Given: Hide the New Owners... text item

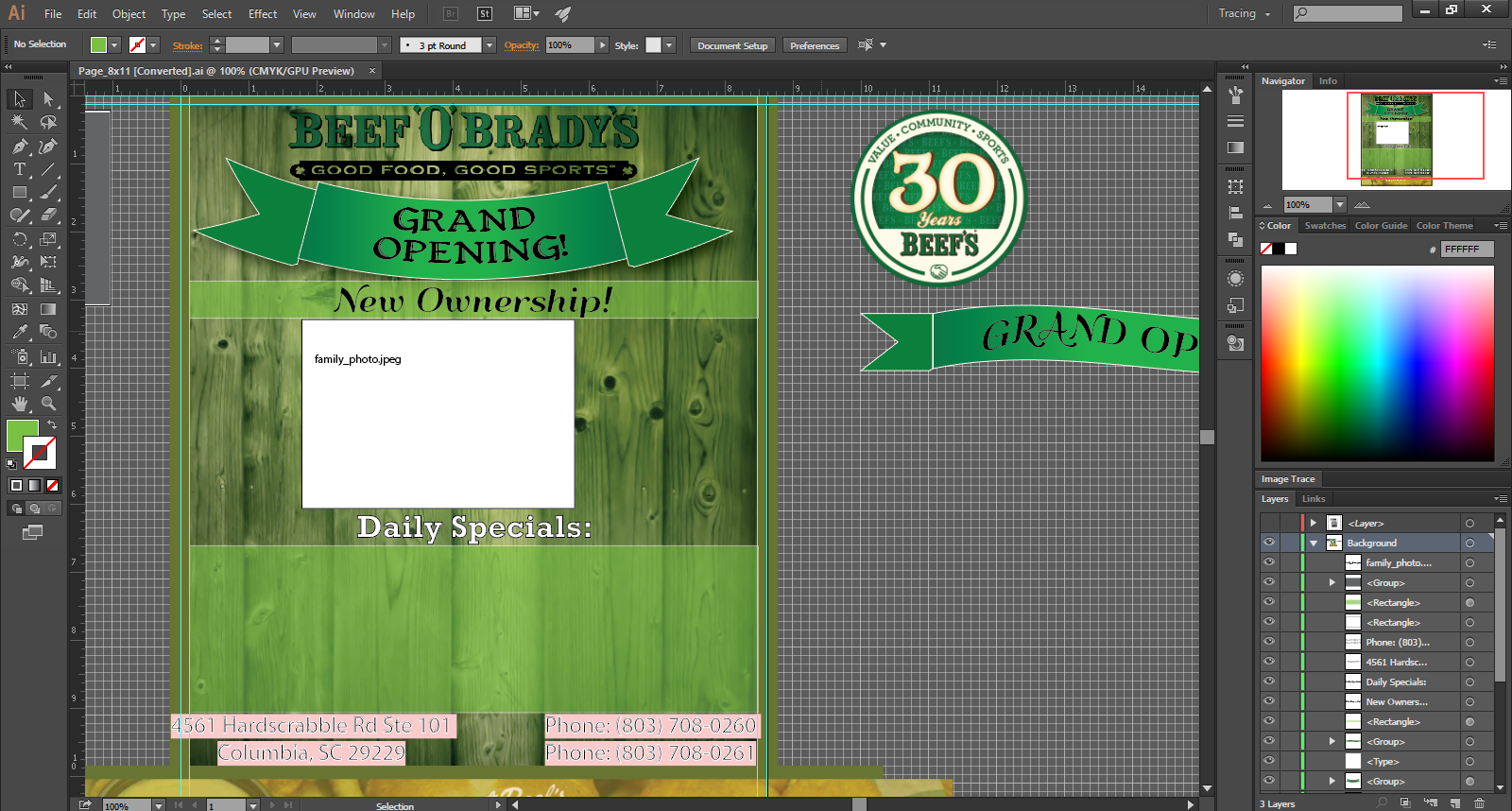Looking at the screenshot, I should click(1269, 701).
